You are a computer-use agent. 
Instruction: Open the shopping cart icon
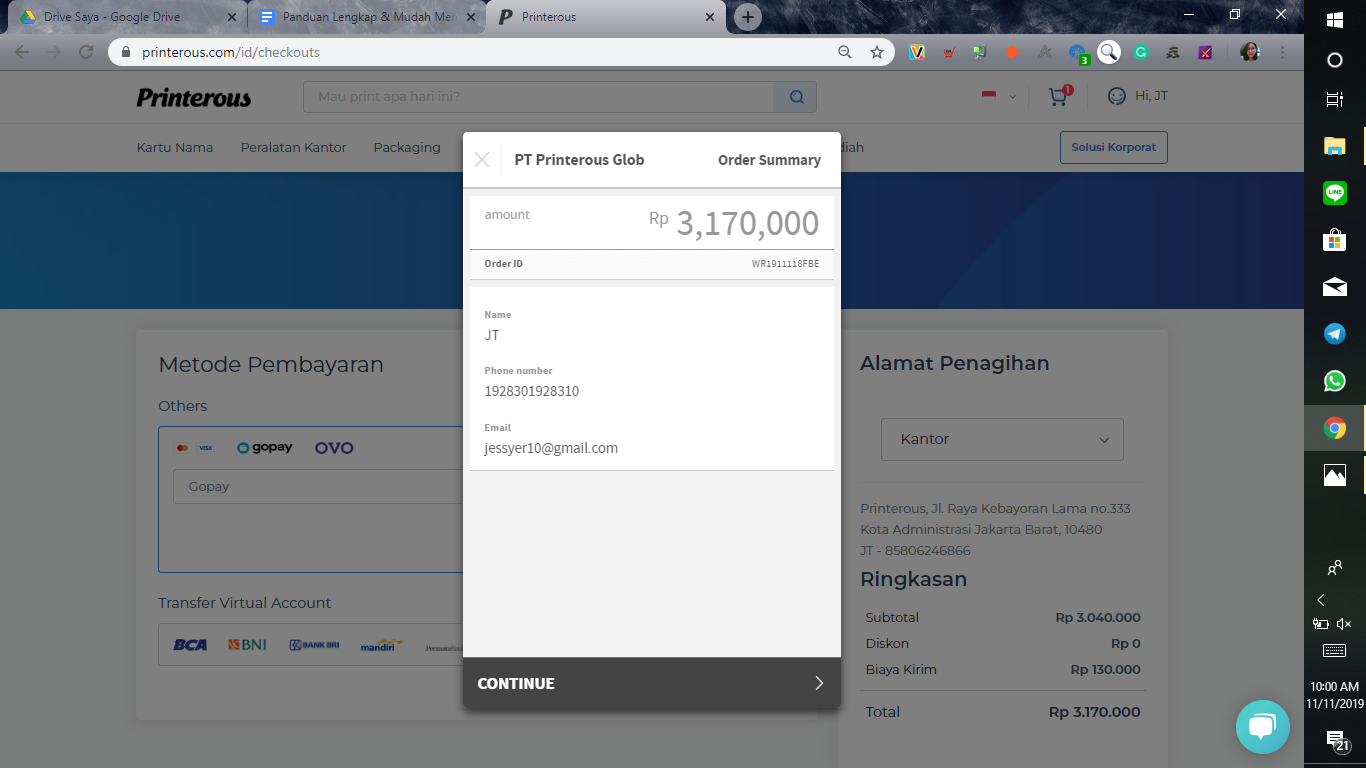tap(1059, 96)
